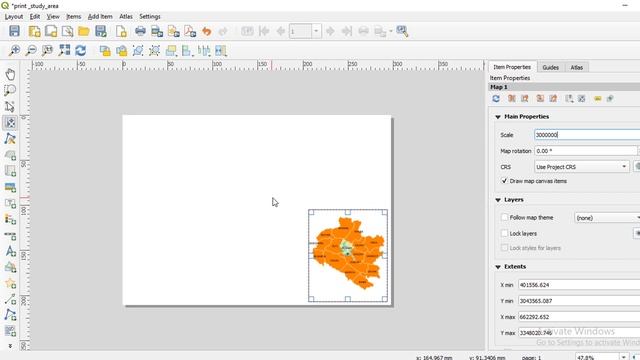This screenshot has height=360, width=640.
Task: Click the Export as SVG icon
Action: (173, 31)
